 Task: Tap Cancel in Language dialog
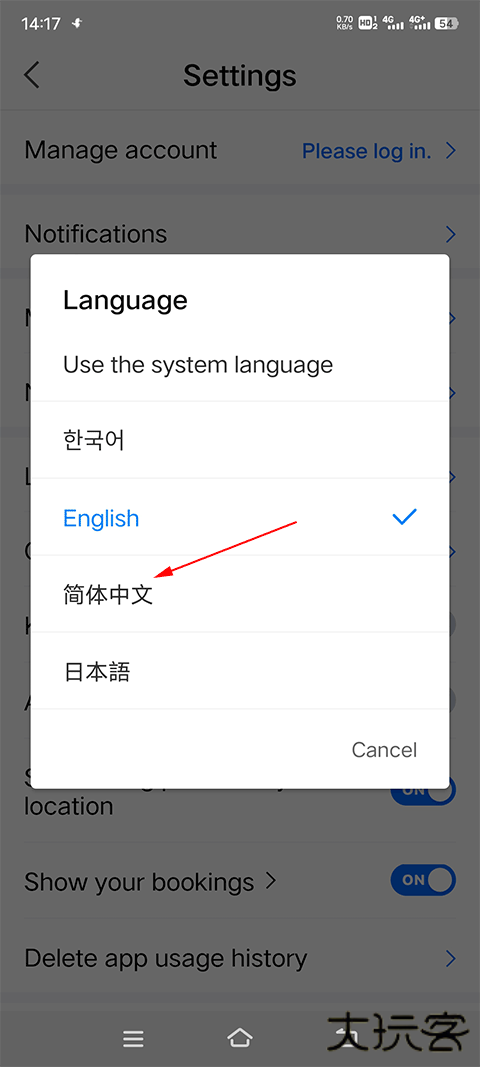(x=384, y=749)
